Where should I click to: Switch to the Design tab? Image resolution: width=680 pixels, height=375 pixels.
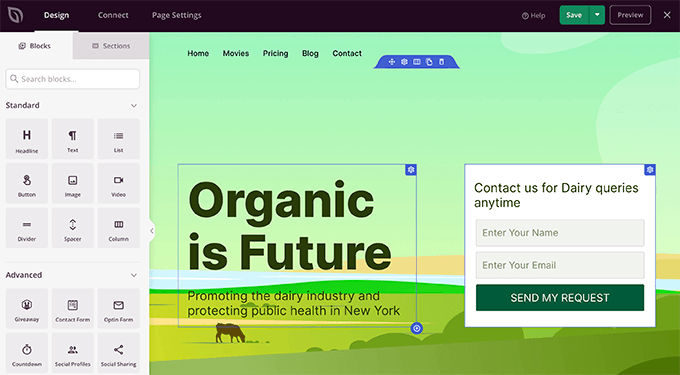click(x=56, y=15)
